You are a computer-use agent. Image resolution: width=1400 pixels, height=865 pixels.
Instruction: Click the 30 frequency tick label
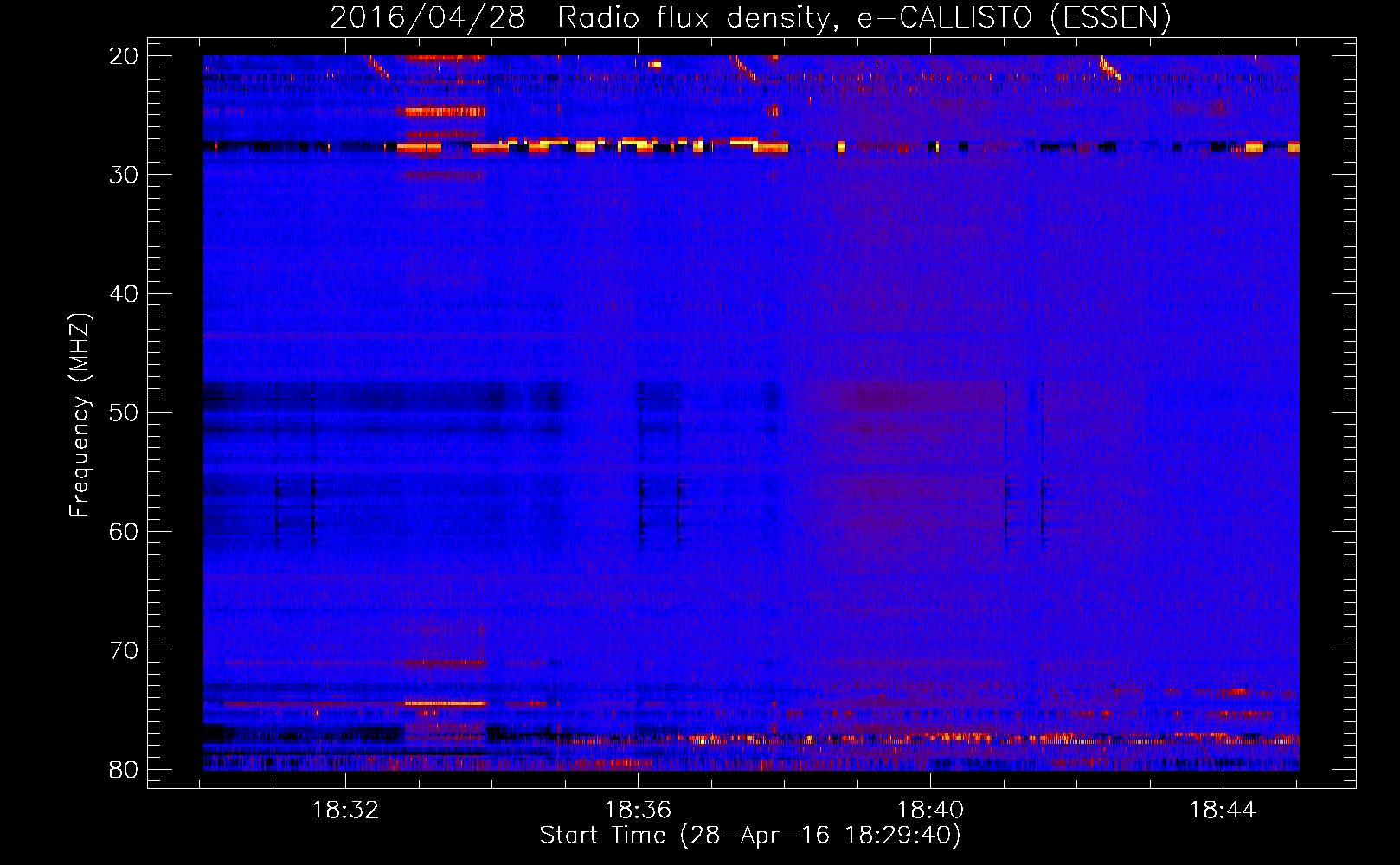tap(124, 175)
